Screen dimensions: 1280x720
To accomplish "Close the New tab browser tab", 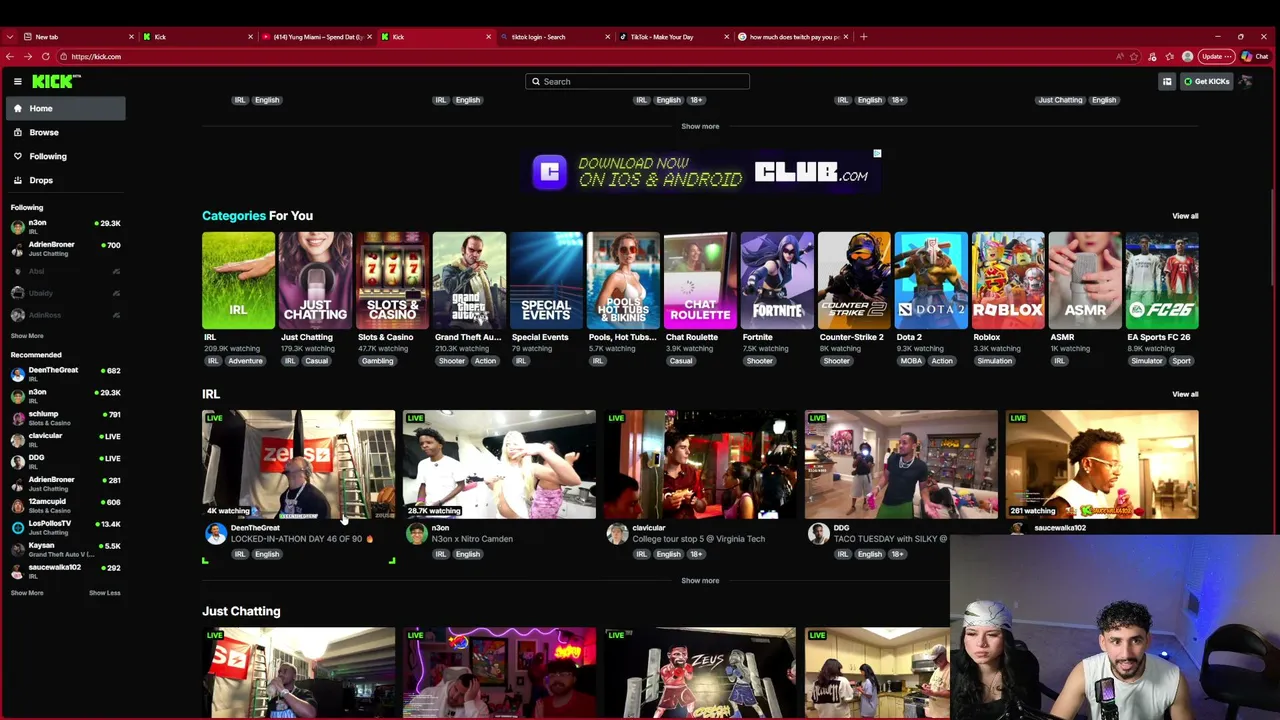I will (x=131, y=37).
